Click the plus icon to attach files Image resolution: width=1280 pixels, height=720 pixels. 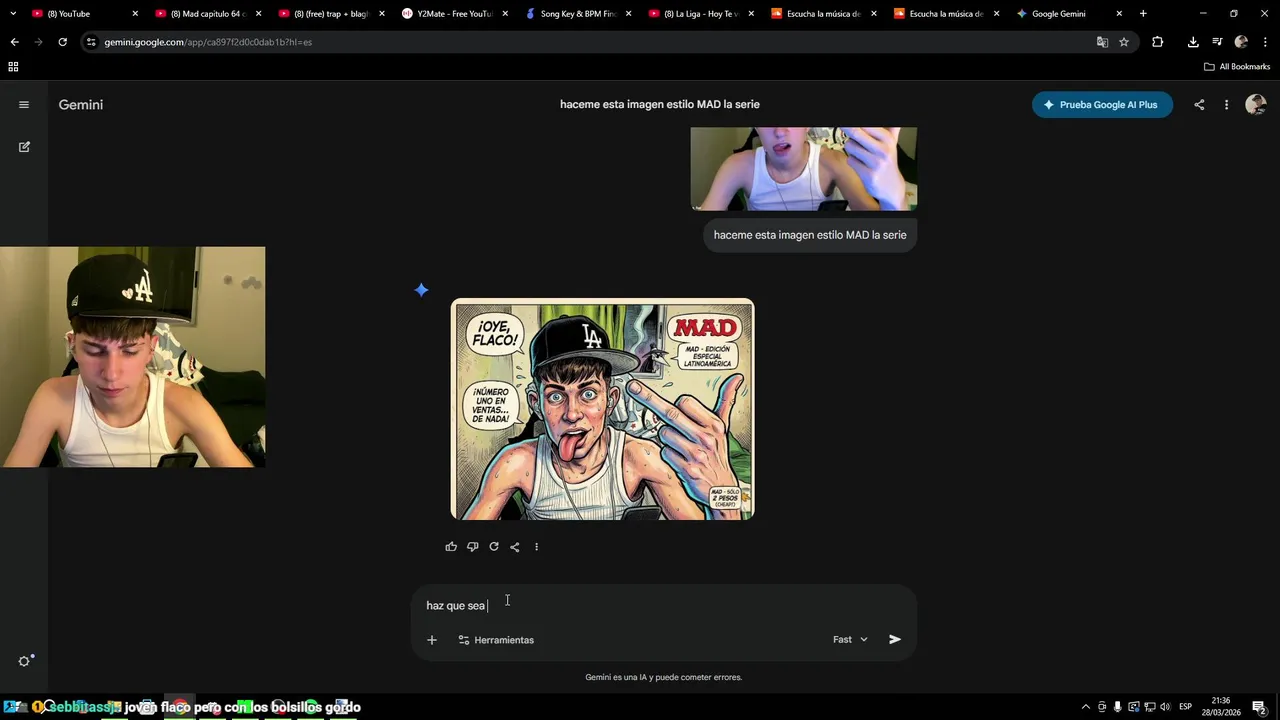coord(432,640)
